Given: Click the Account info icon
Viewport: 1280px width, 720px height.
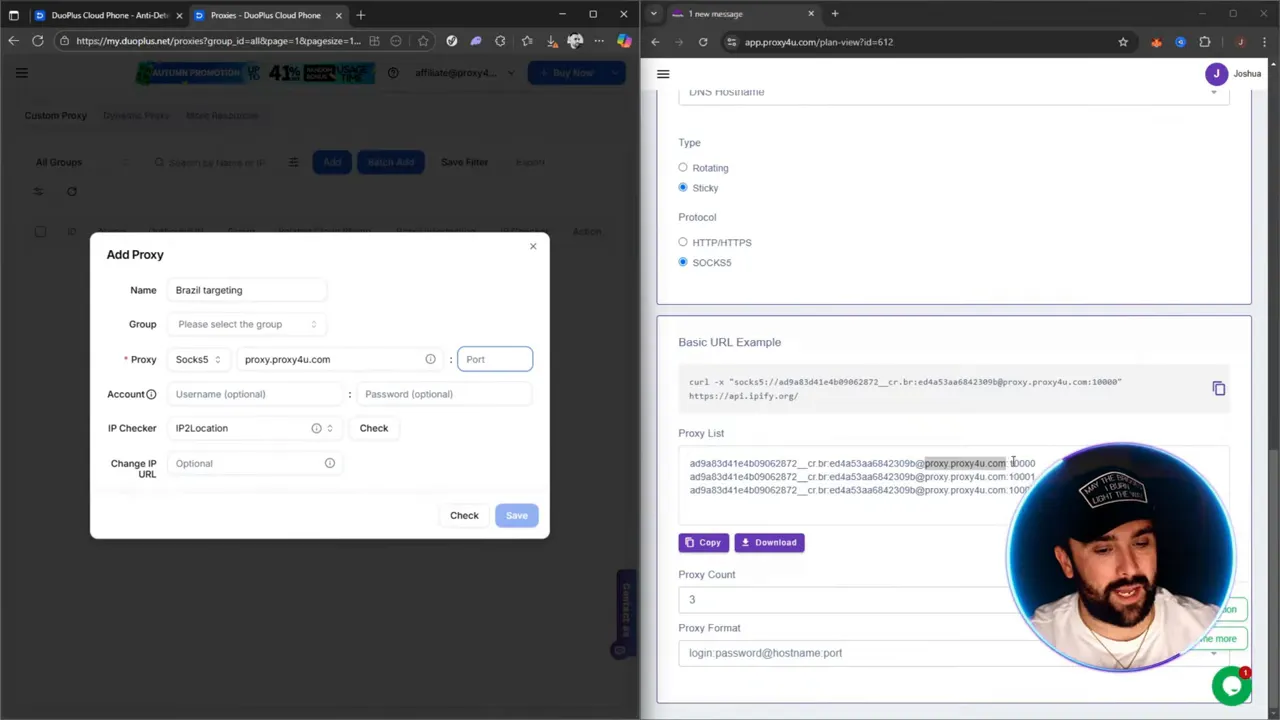Looking at the screenshot, I should (151, 394).
